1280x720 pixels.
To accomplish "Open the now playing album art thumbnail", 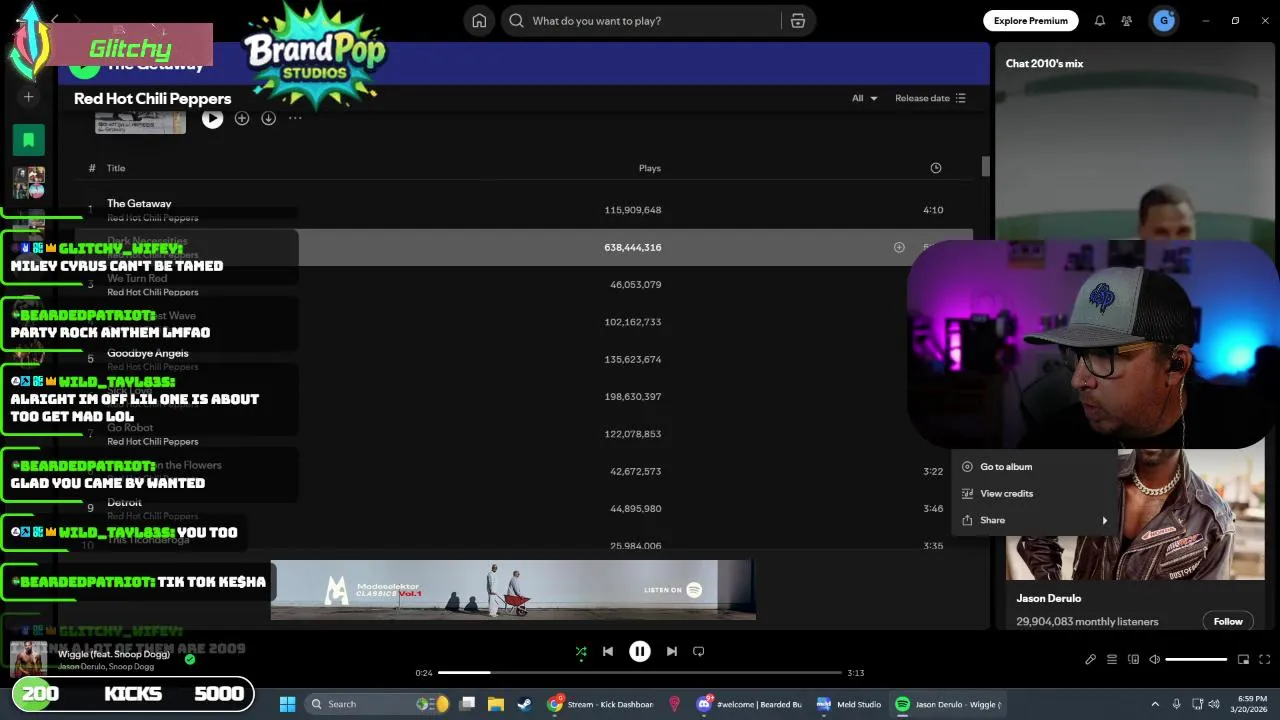I will pos(28,659).
